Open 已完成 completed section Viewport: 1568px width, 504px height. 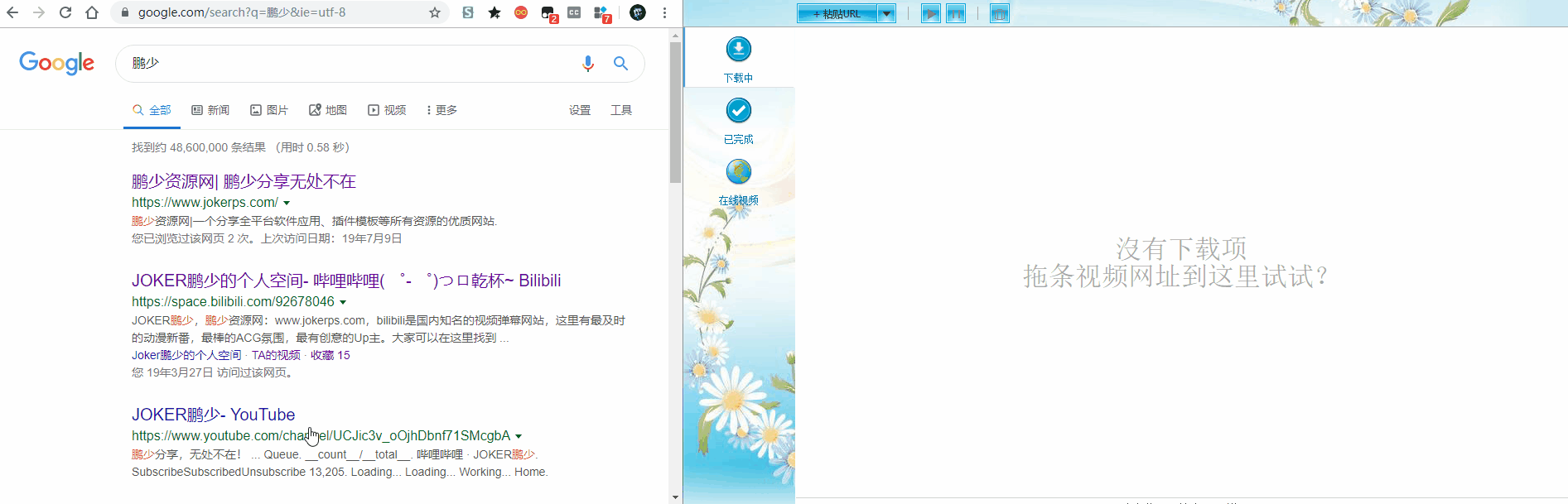739,121
